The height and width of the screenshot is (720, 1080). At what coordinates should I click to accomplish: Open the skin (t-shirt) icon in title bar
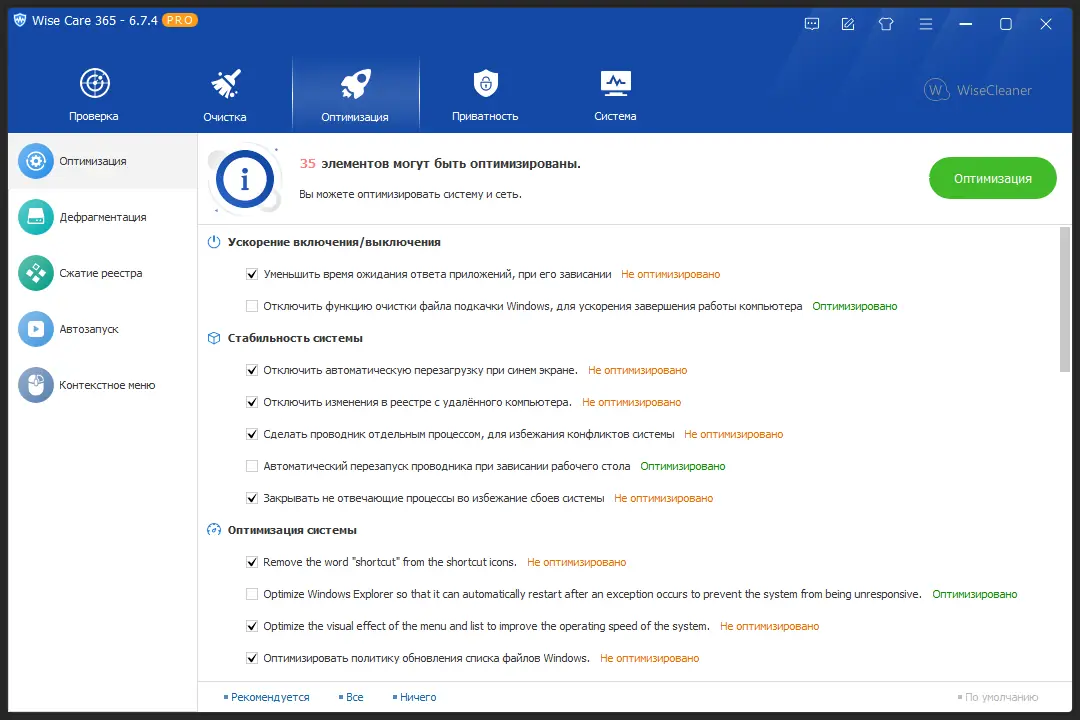(886, 24)
